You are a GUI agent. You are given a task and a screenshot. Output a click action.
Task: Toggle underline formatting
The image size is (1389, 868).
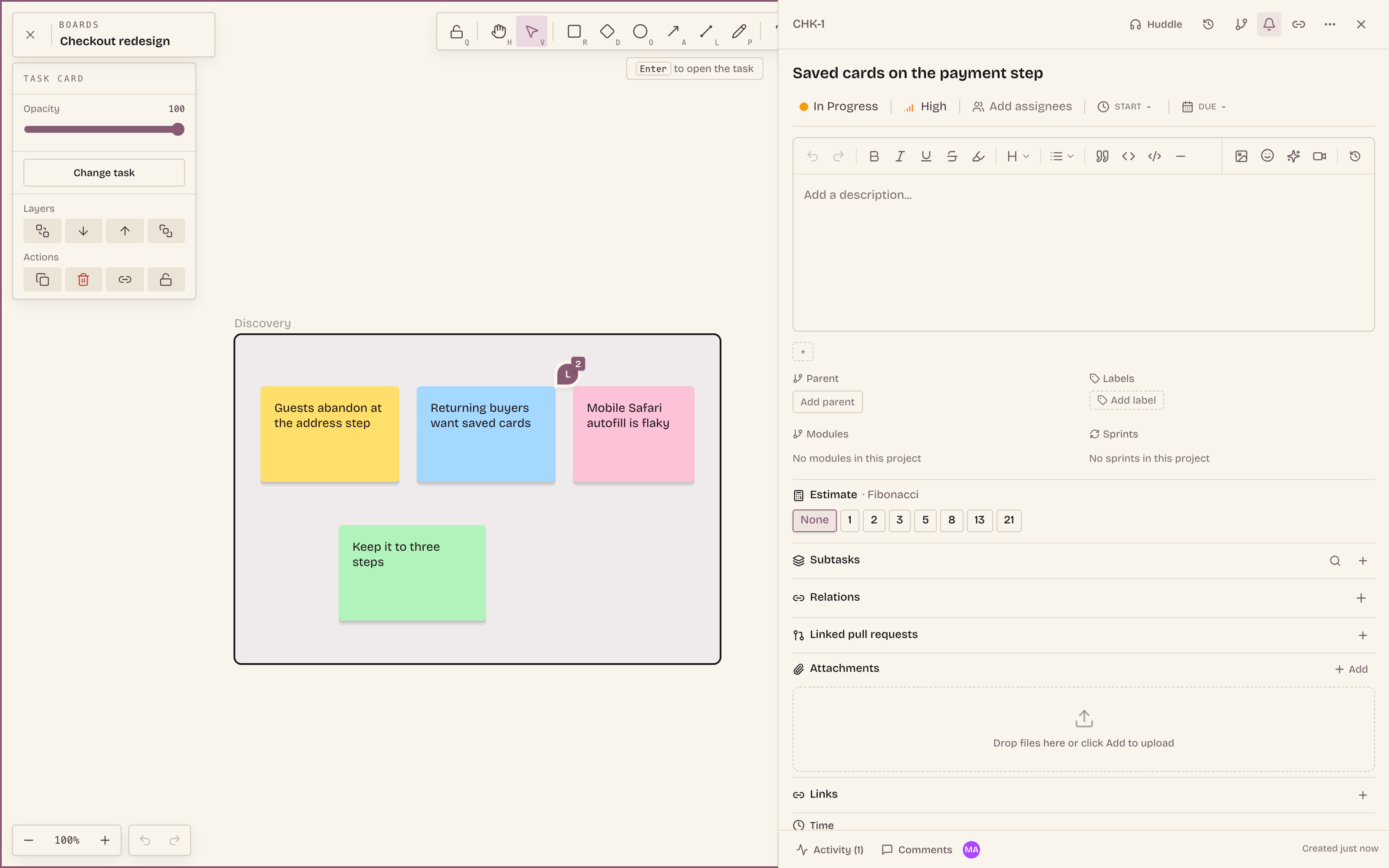click(926, 156)
